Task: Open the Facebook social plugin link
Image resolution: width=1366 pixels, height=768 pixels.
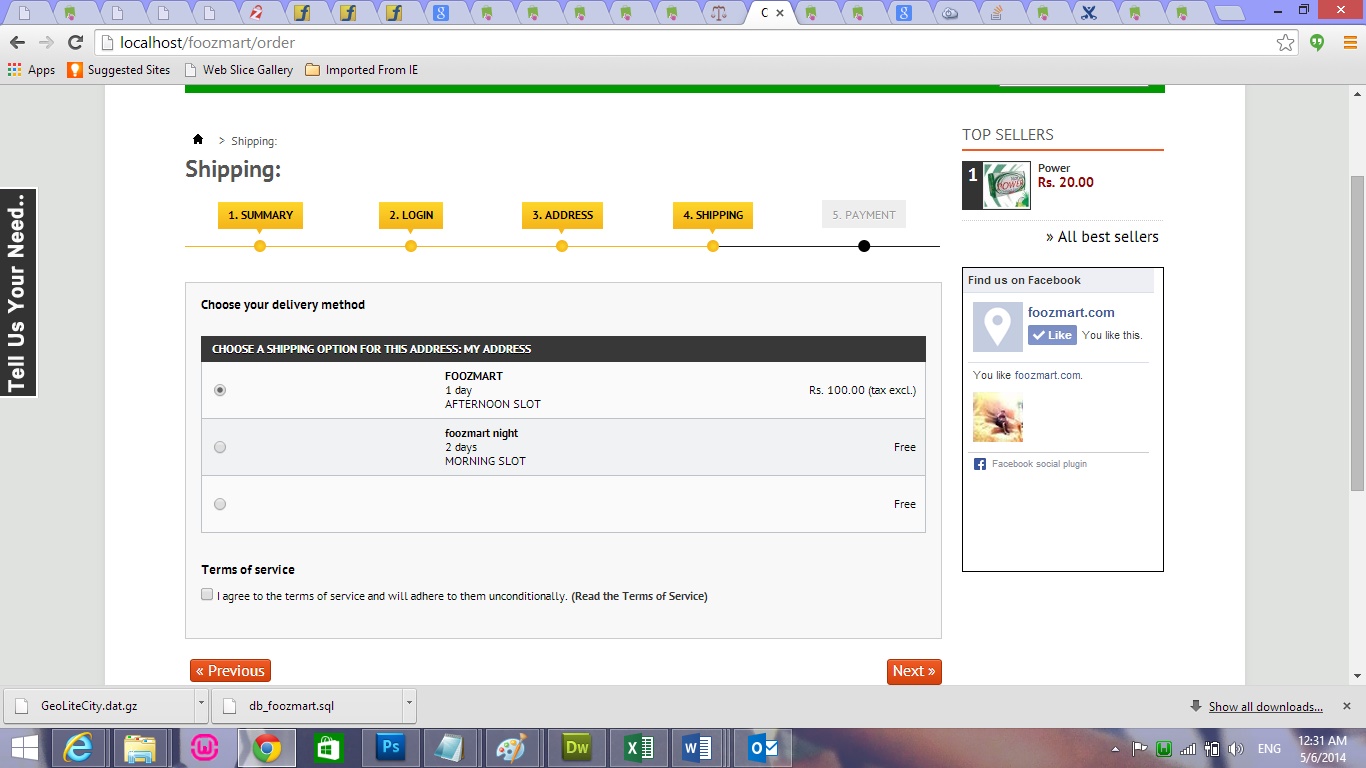Action: click(1039, 464)
